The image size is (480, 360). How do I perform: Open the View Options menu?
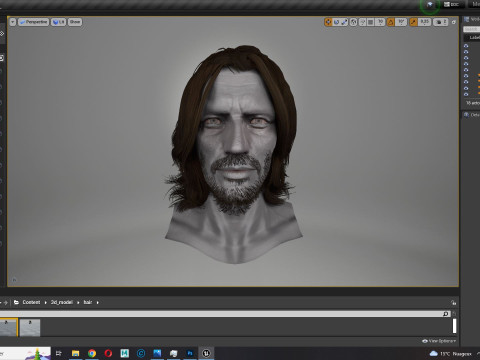(x=439, y=341)
